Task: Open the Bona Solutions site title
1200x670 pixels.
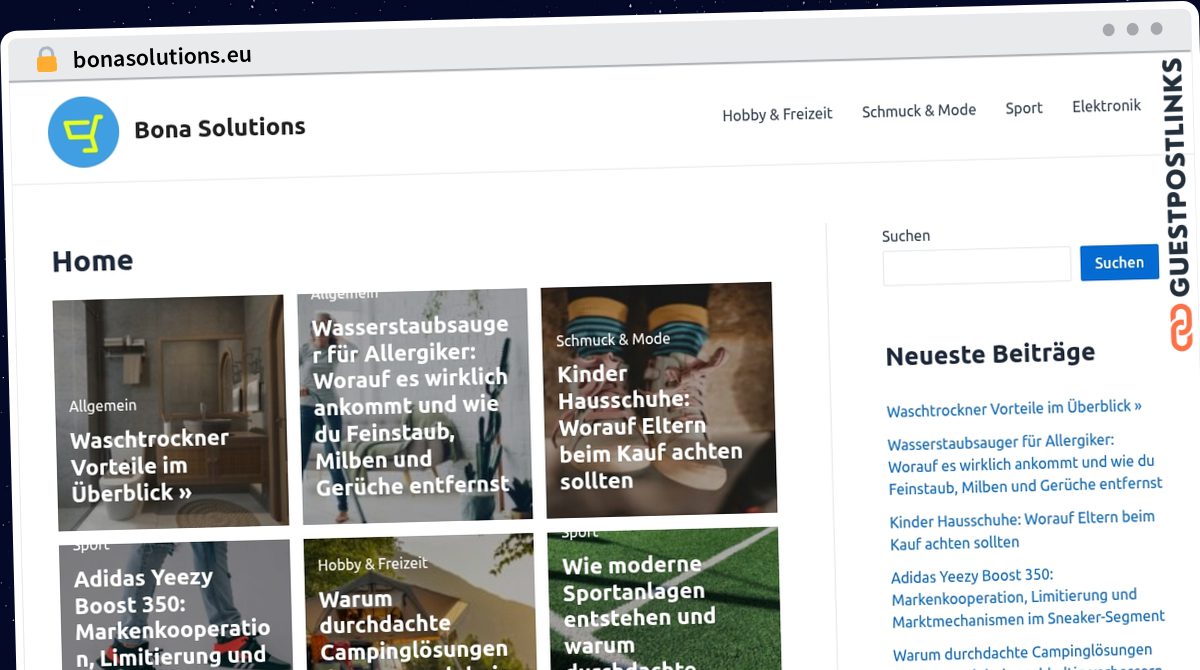Action: pyautogui.click(x=220, y=128)
